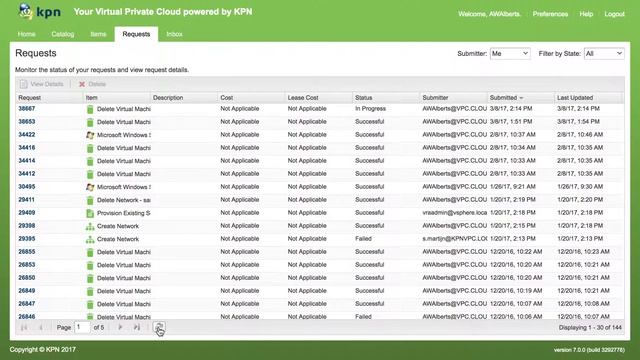Click provision icon for request 29409
This screenshot has height=360, width=640.
tap(90, 213)
